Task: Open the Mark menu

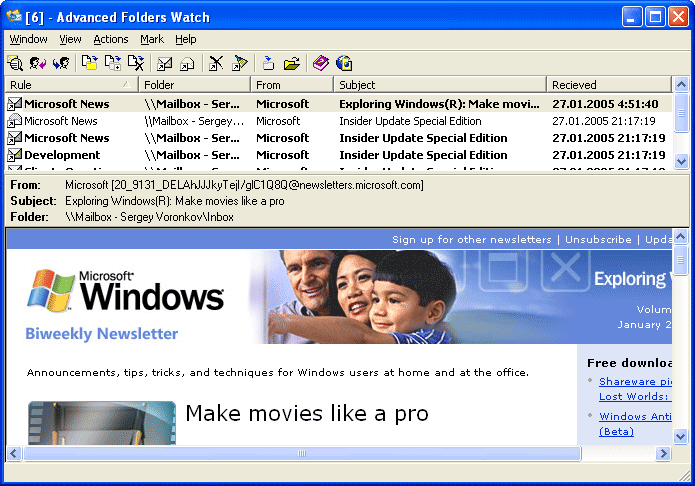Action: tap(152, 39)
